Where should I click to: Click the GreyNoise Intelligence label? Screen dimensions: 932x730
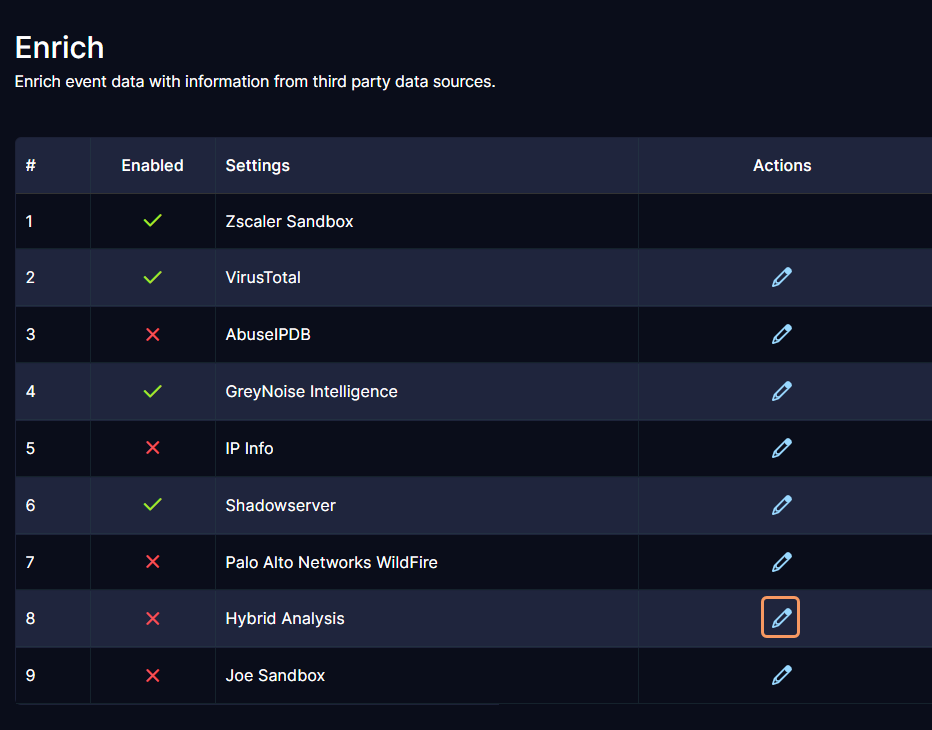click(x=311, y=391)
